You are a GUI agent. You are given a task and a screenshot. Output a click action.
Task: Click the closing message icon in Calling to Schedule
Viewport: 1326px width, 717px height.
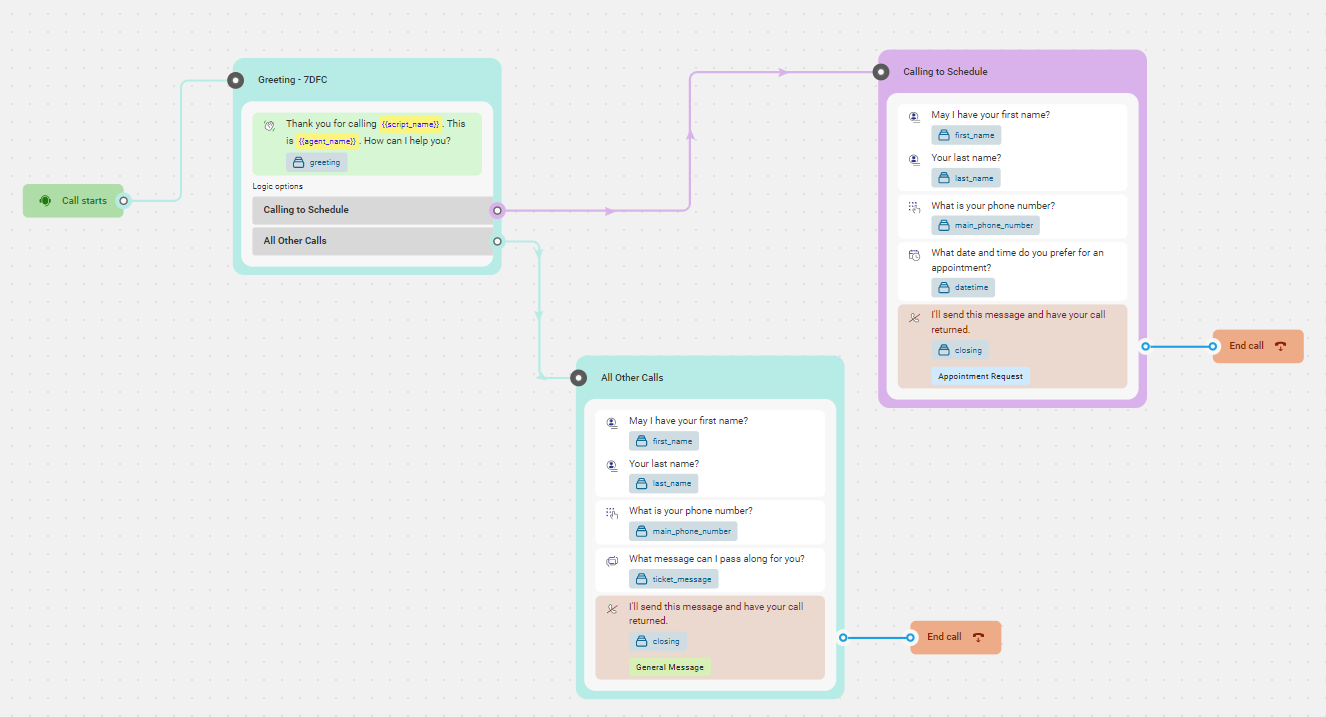pyautogui.click(x=914, y=318)
